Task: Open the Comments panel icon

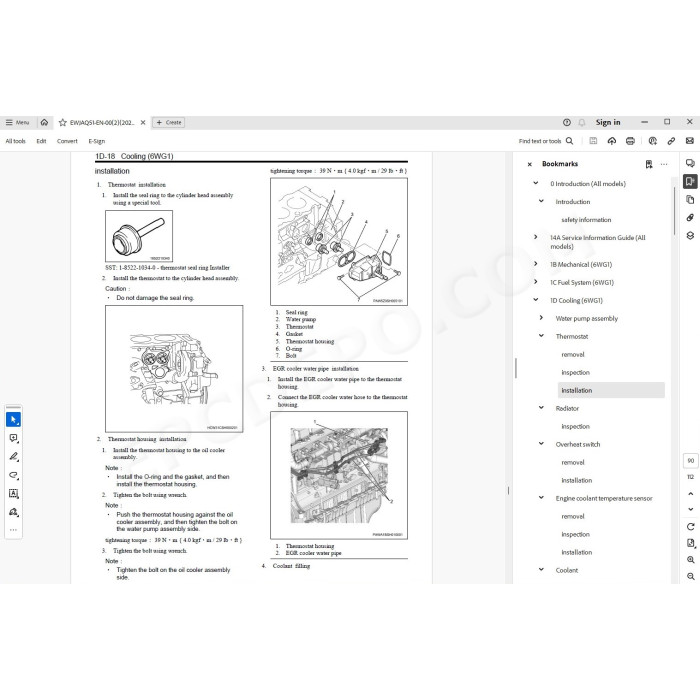Action: 690,163
